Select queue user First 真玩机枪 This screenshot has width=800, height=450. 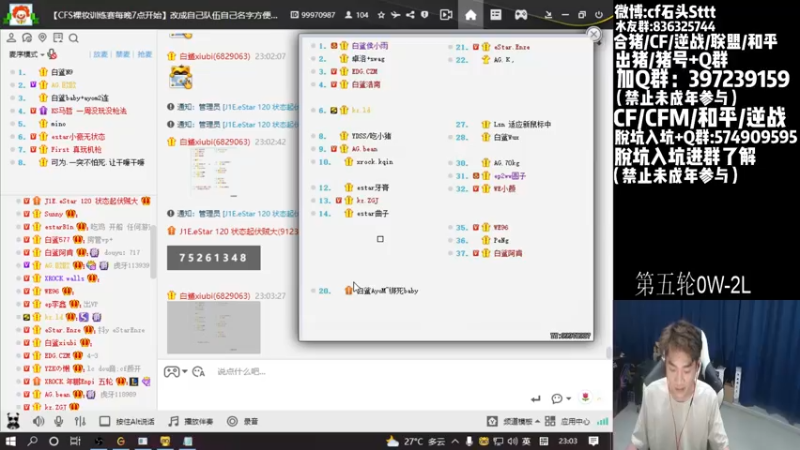(76, 149)
